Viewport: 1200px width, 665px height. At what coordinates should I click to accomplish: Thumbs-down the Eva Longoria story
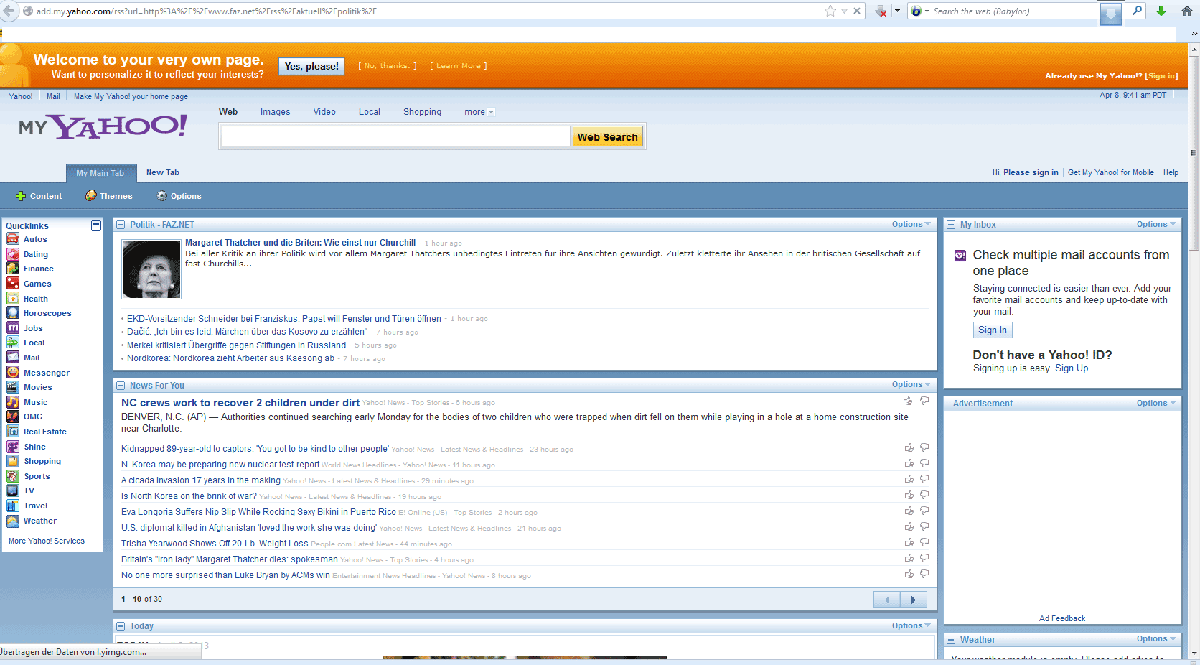925,511
